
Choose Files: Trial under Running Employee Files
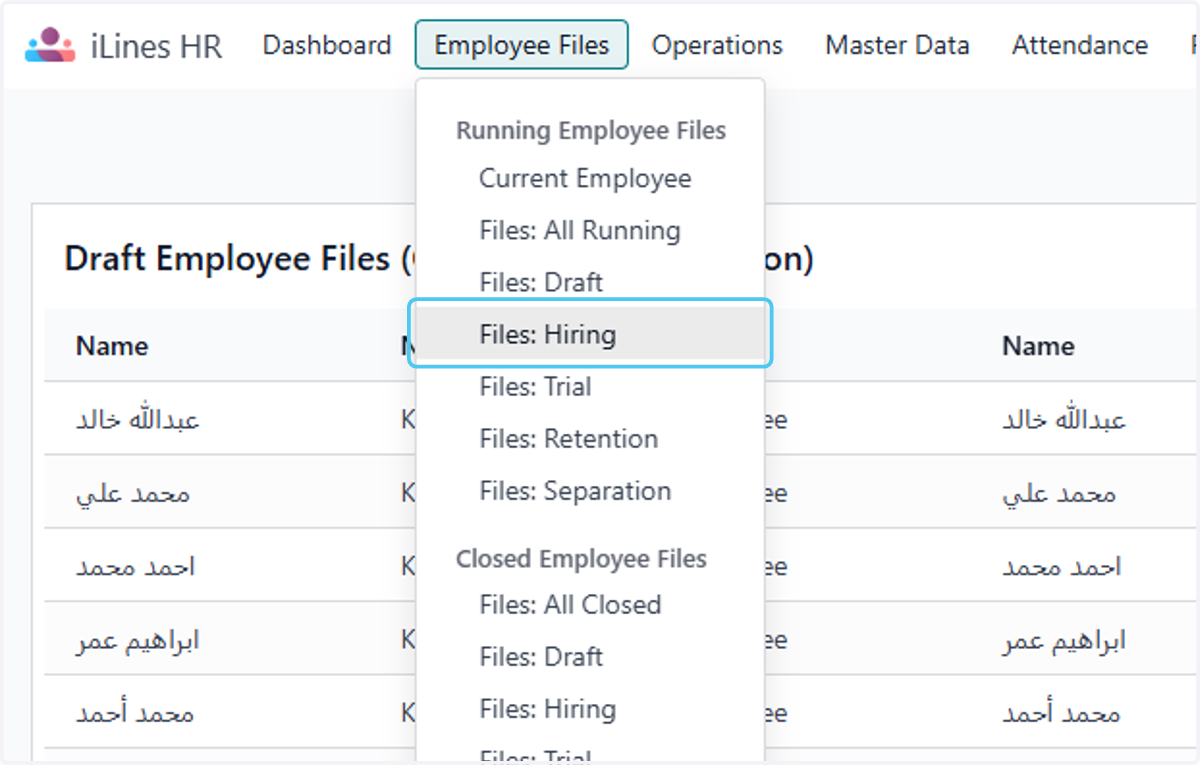pos(535,386)
